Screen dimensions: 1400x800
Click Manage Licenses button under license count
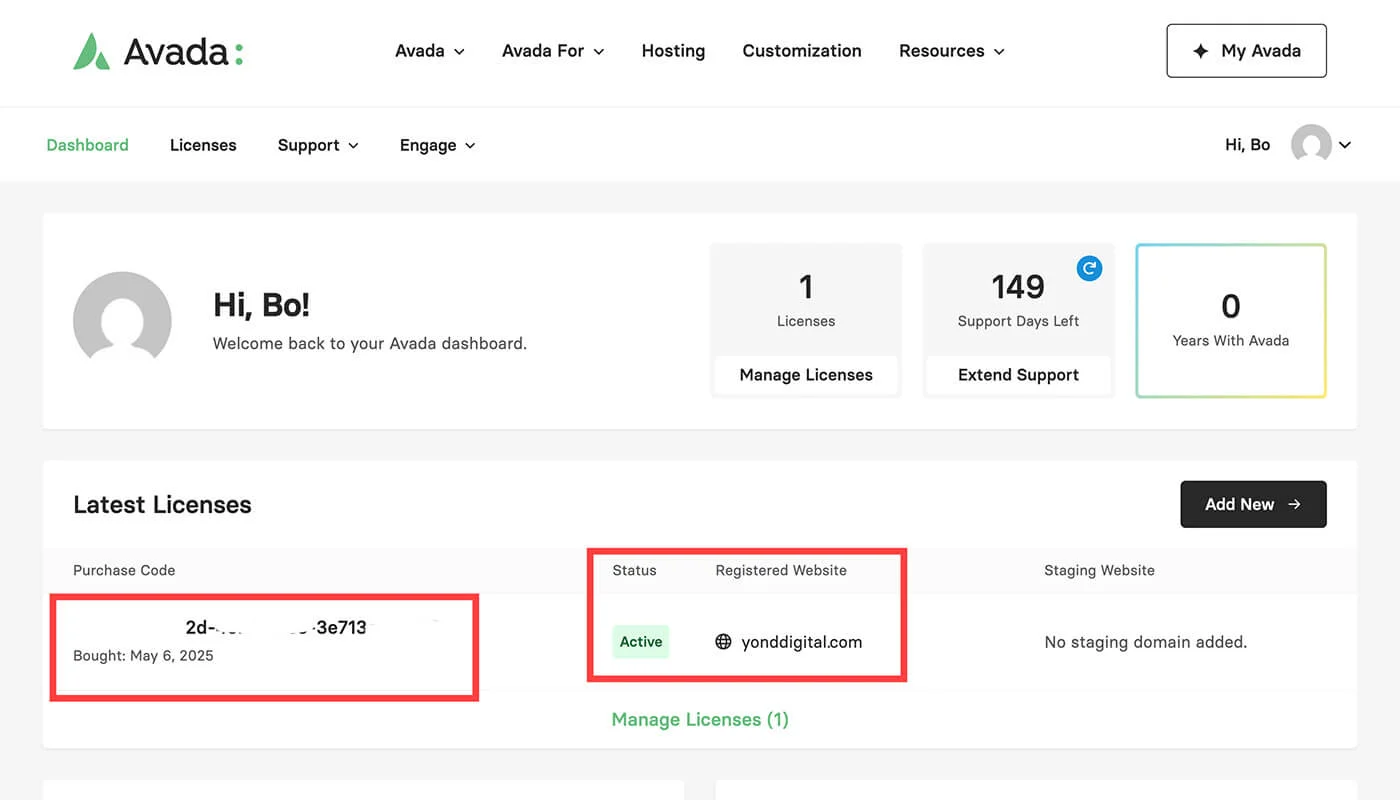tap(805, 375)
